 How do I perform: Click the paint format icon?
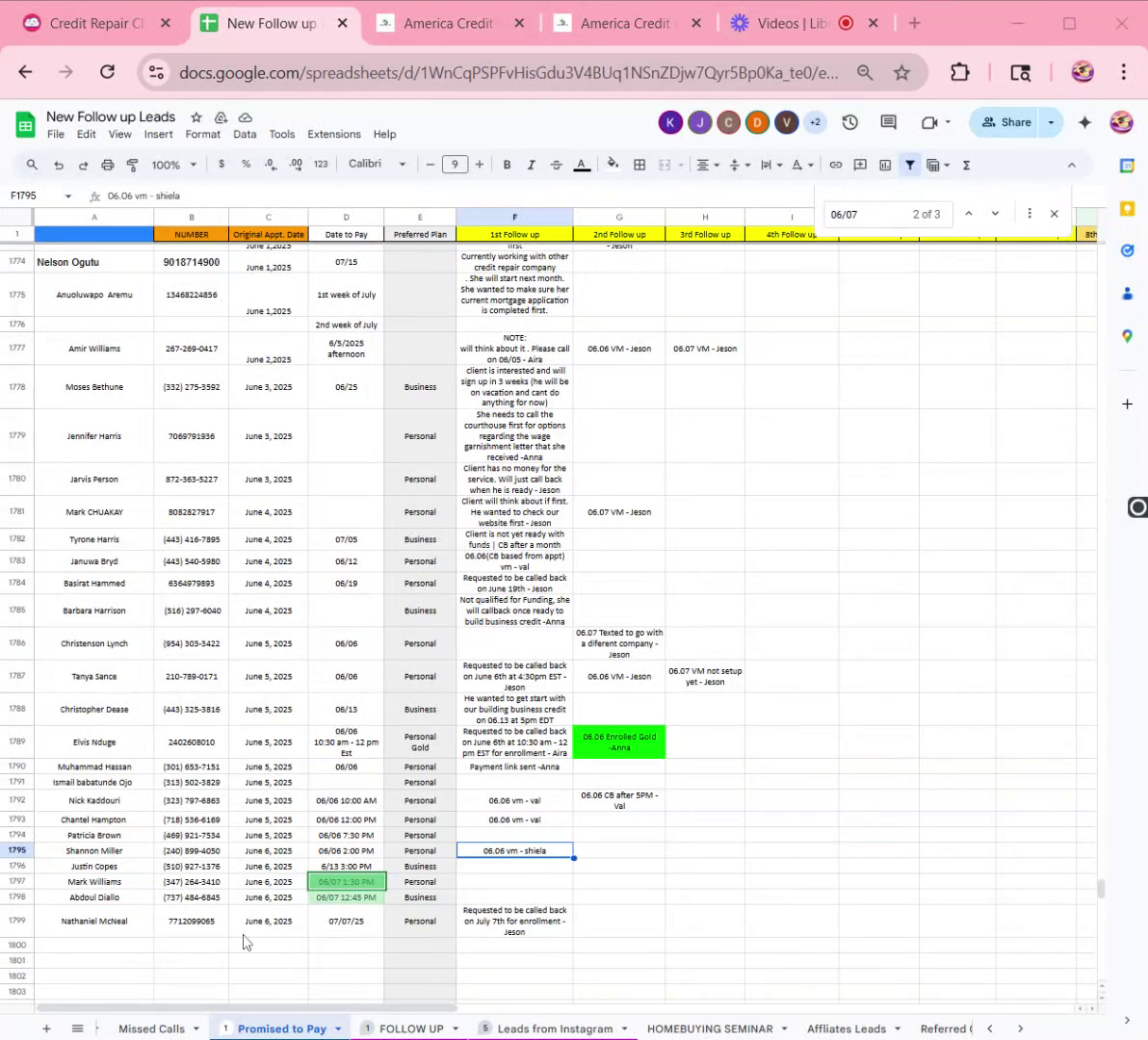click(x=133, y=165)
